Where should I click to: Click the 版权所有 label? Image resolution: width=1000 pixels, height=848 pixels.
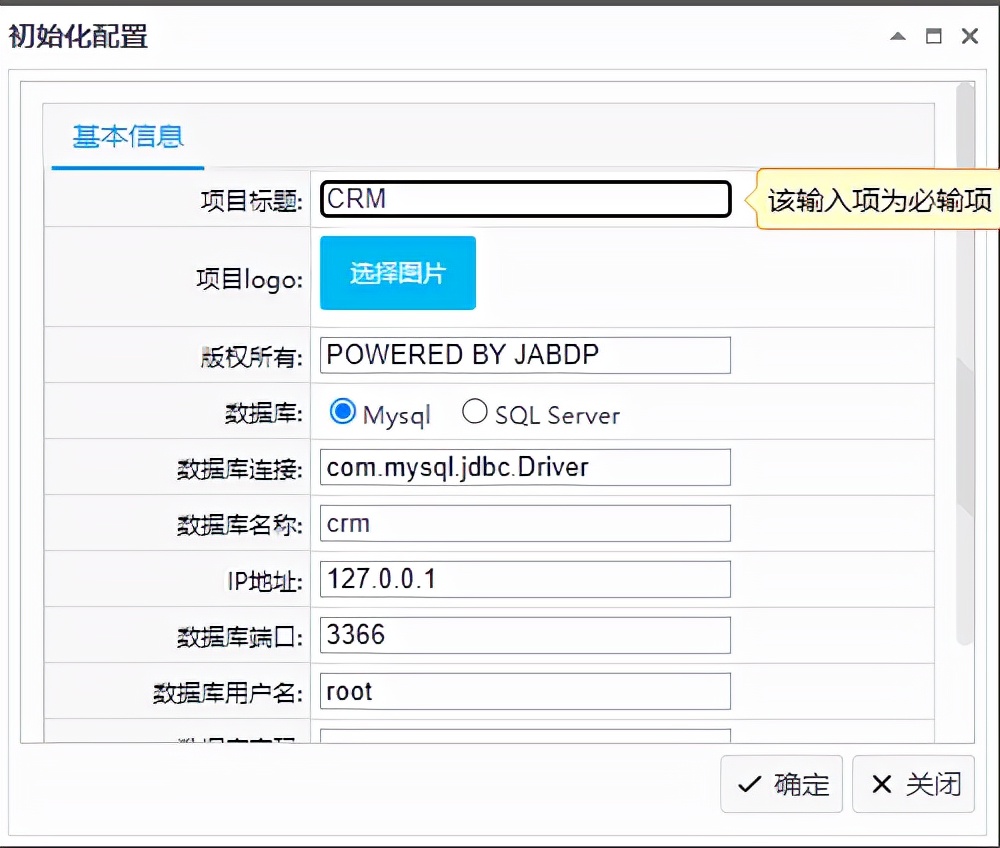click(251, 357)
